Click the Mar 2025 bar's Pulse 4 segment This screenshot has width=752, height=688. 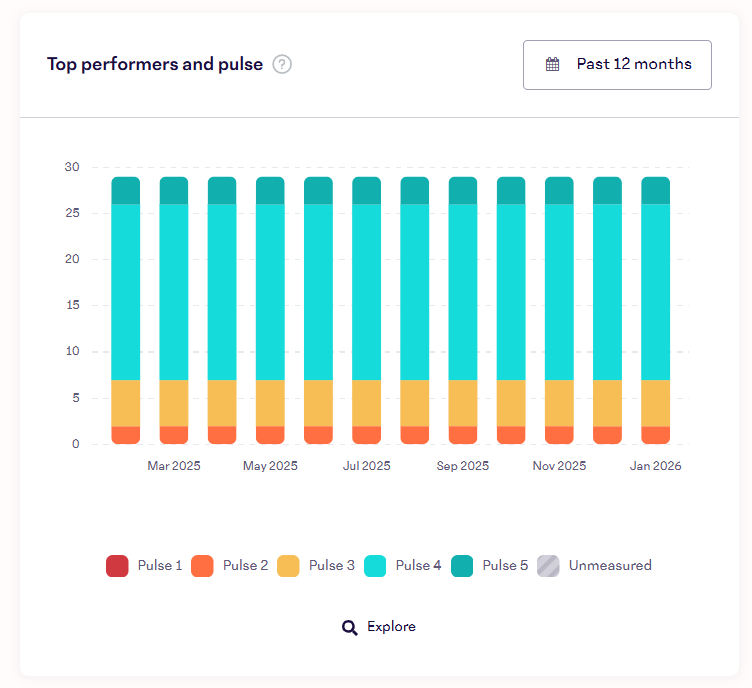pos(174,292)
